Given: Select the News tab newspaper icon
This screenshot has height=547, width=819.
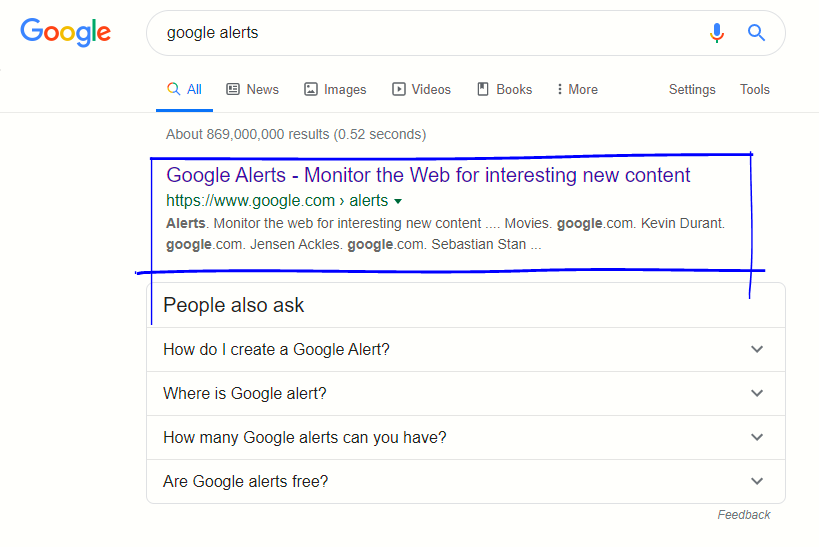Looking at the screenshot, I should coord(233,89).
